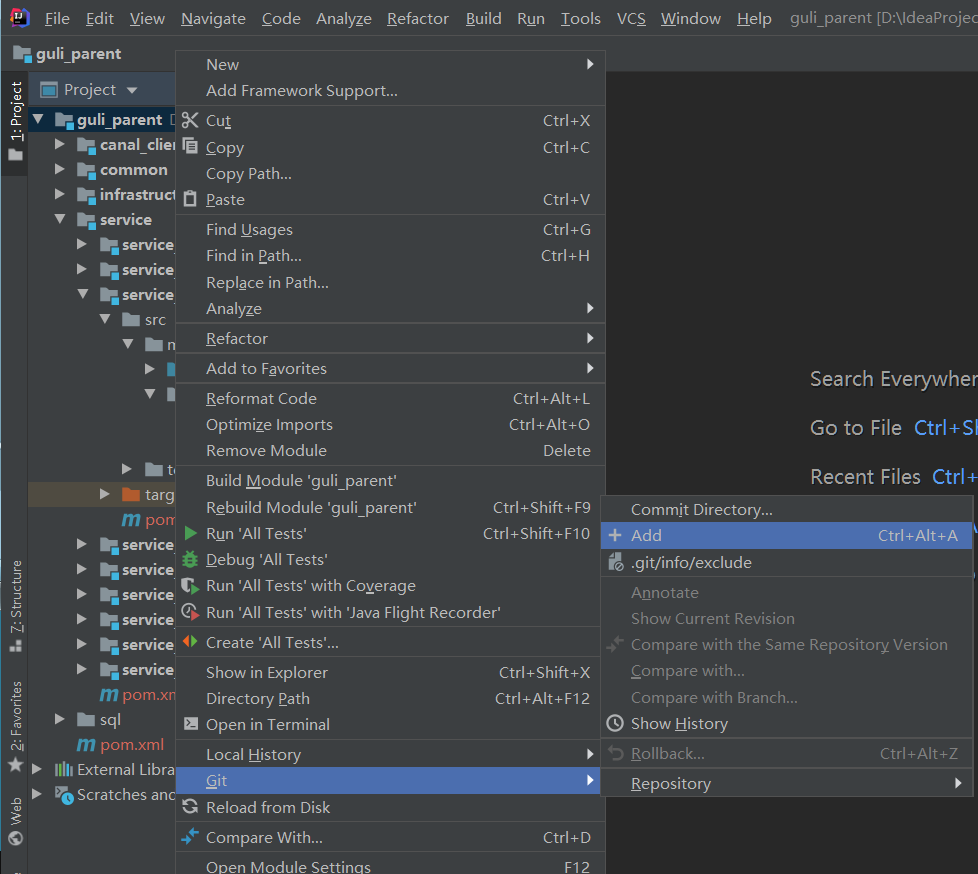Choose Optimize Imports
Screen dimensions: 978x874
point(390,424)
